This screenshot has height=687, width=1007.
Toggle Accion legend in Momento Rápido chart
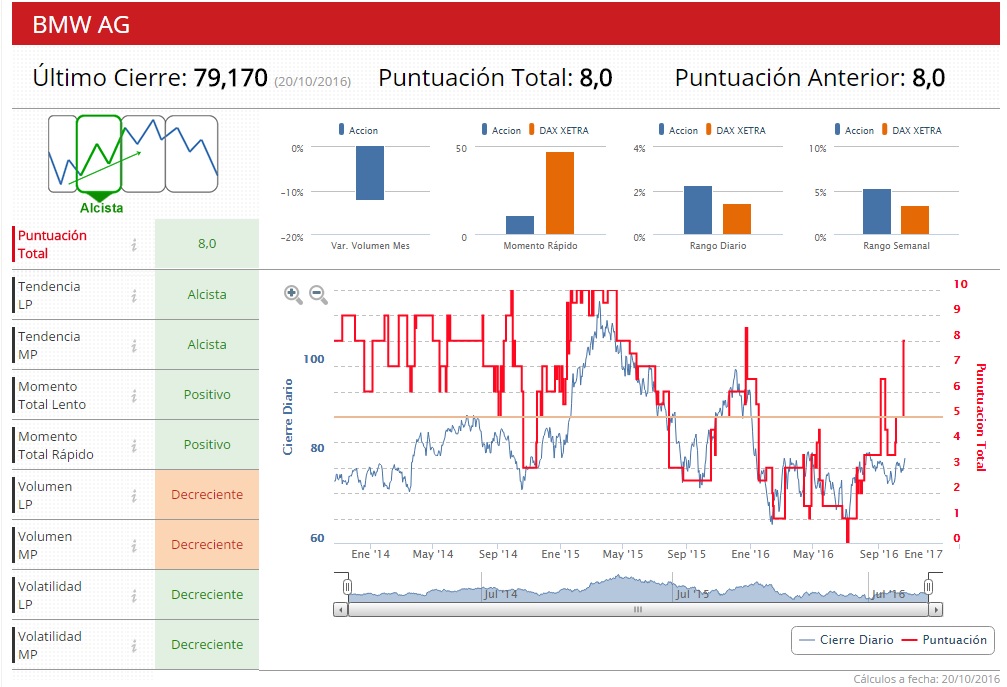point(502,130)
